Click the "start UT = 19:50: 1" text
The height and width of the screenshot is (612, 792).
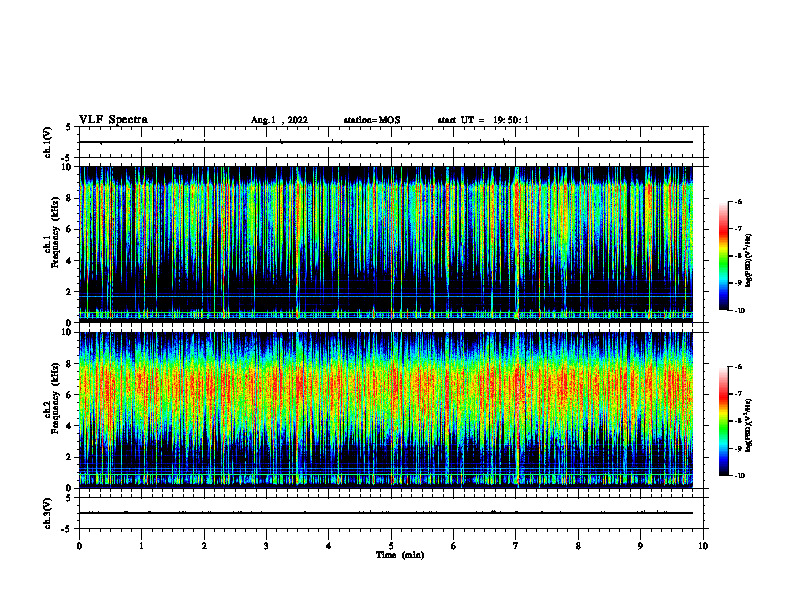tap(483, 120)
